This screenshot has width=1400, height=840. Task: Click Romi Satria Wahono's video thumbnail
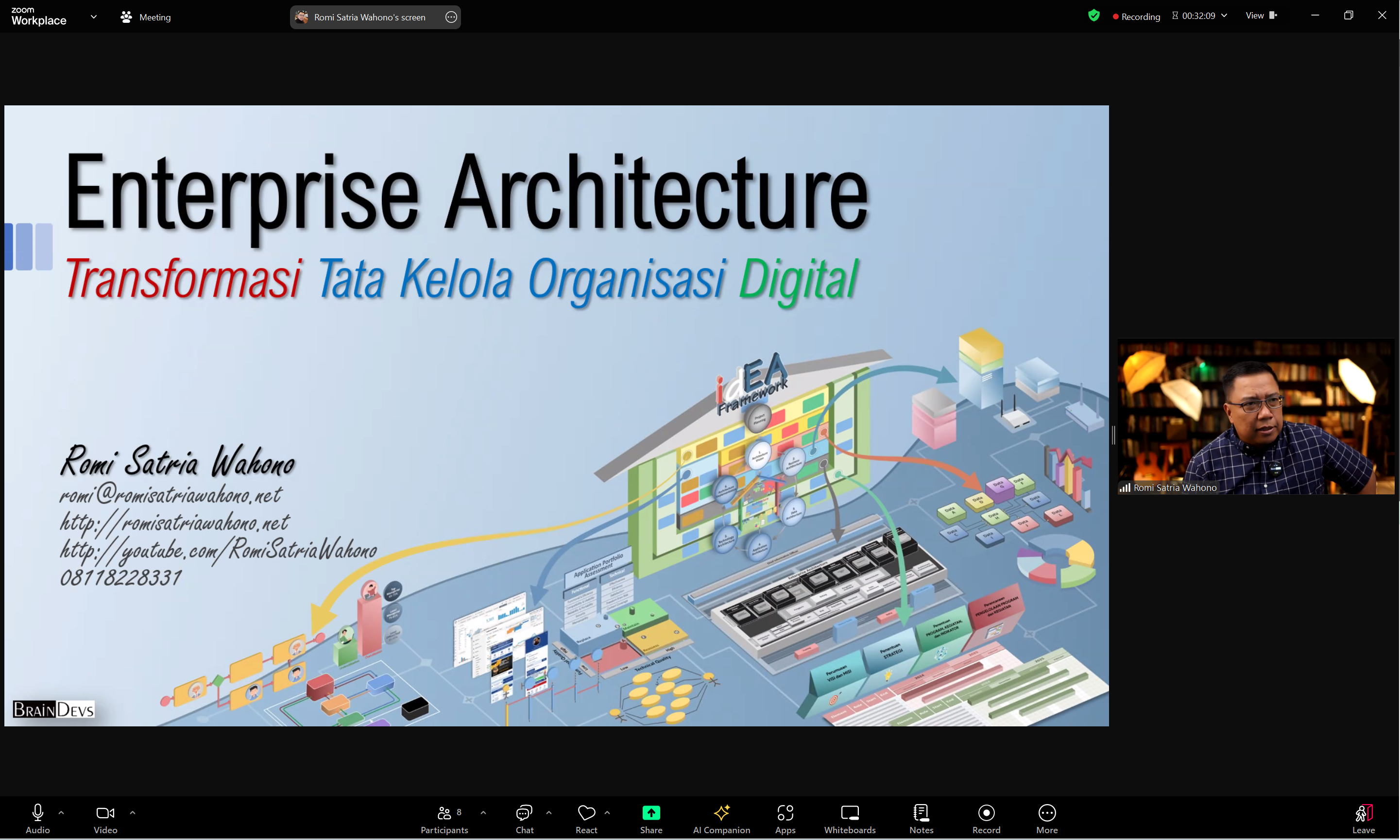pos(1256,416)
